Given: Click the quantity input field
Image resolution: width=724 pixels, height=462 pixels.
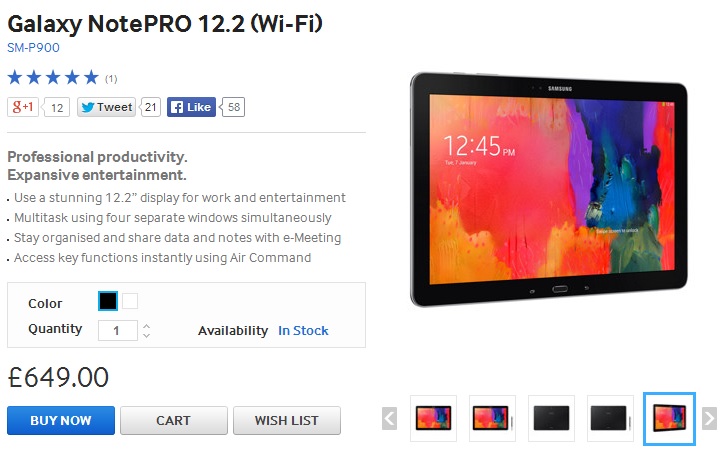Looking at the screenshot, I should 118,330.
